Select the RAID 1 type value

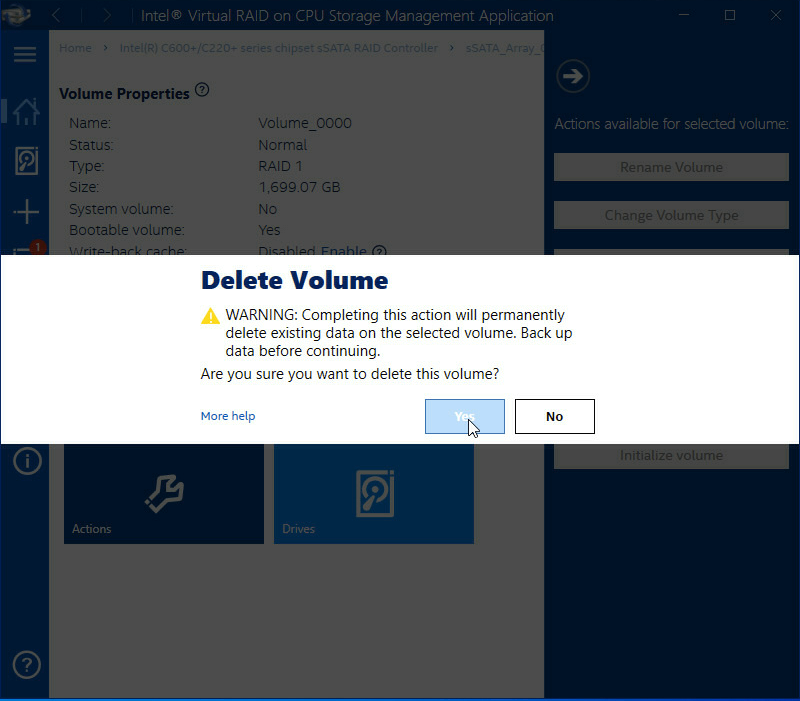280,166
